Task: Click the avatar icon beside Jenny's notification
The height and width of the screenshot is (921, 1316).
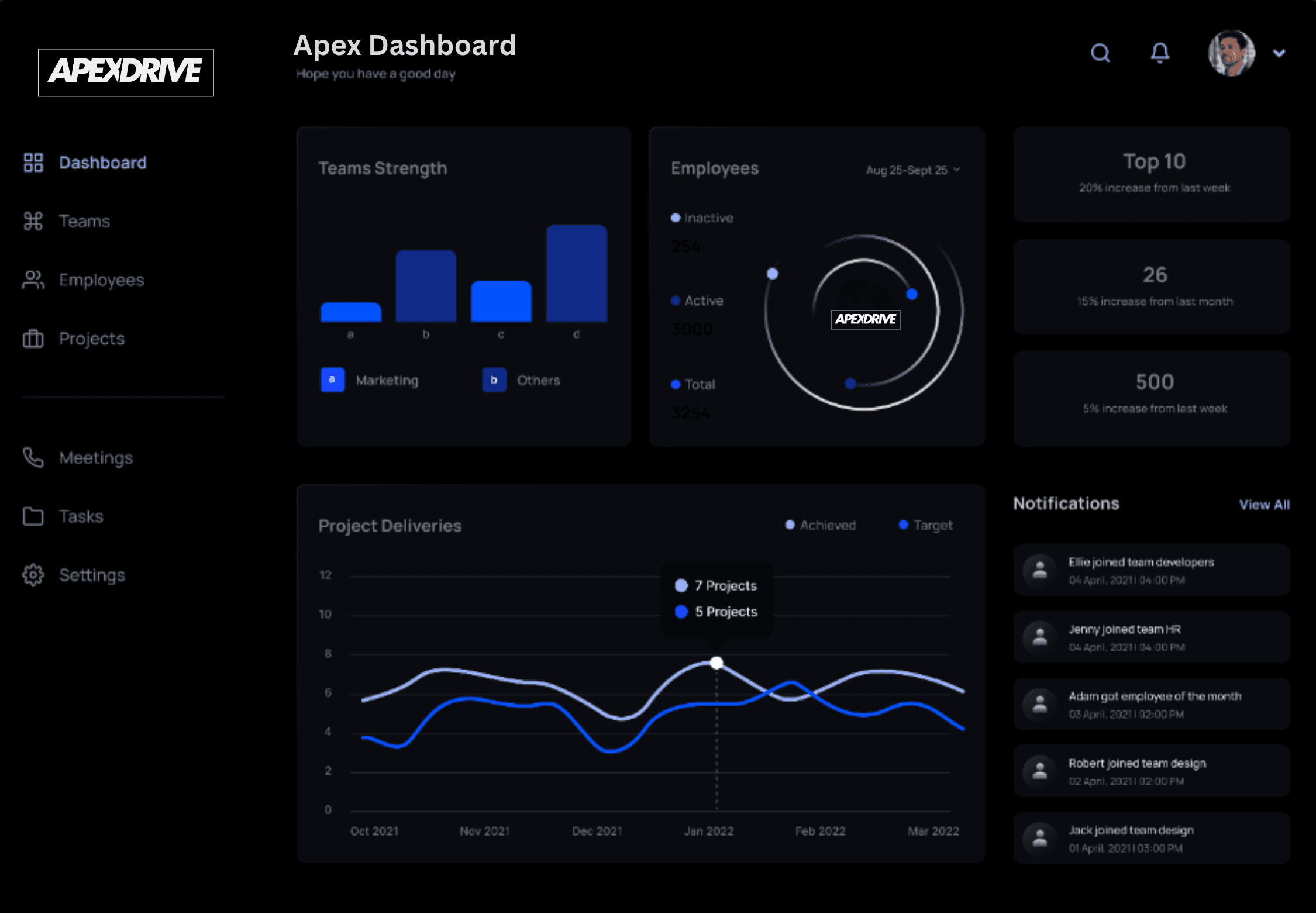Action: click(1040, 637)
